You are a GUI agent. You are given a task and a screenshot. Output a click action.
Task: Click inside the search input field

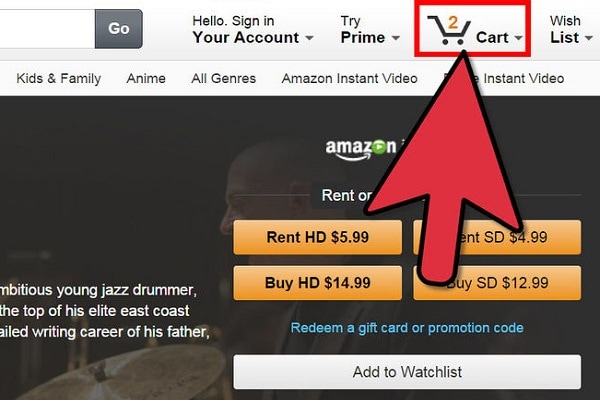point(47,29)
